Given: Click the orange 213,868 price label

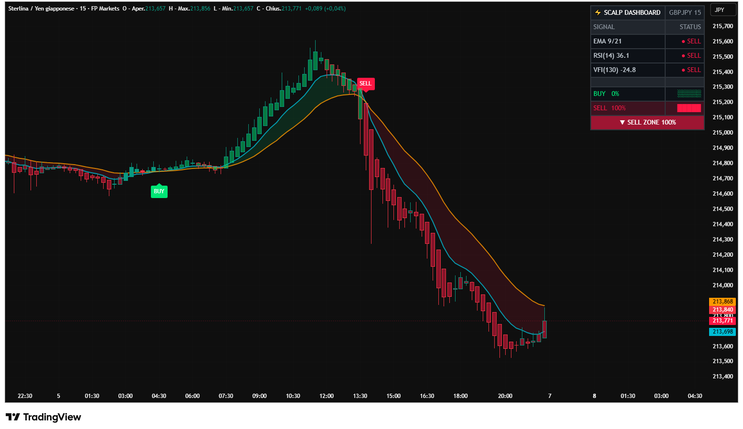Looking at the screenshot, I should click(722, 301).
